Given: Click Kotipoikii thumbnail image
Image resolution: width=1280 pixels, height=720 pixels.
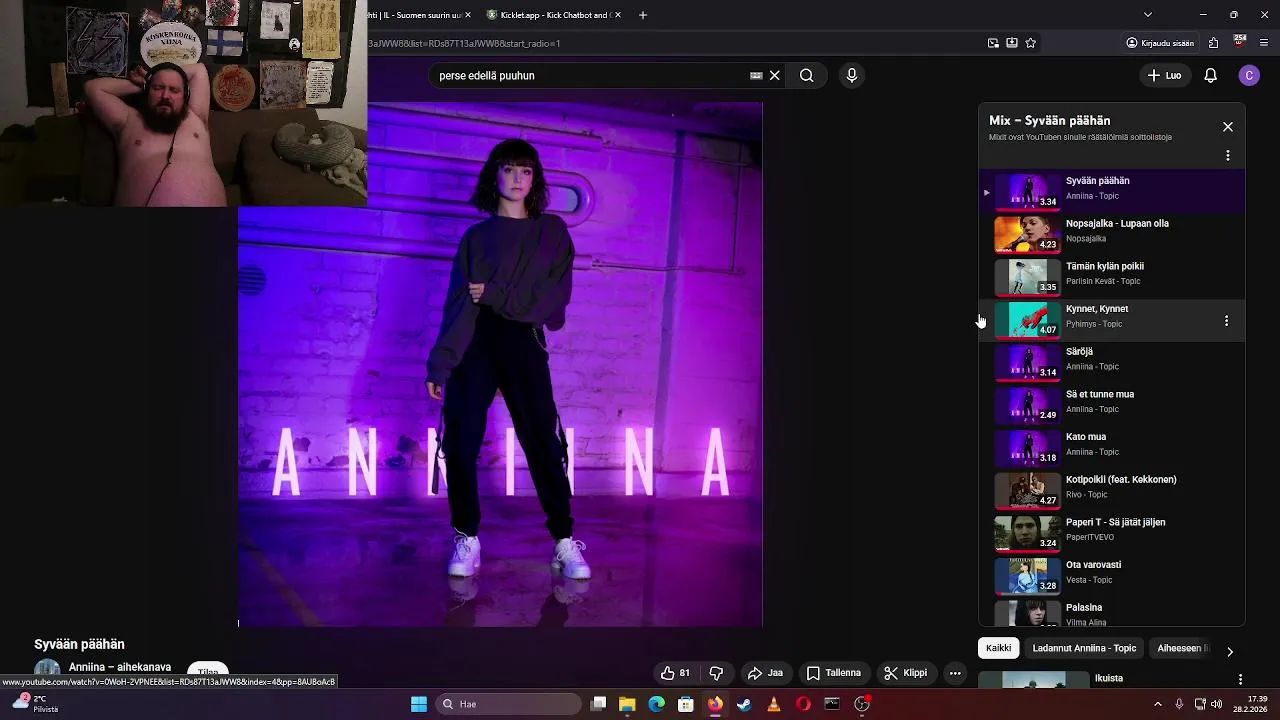Looking at the screenshot, I should [x=1027, y=491].
